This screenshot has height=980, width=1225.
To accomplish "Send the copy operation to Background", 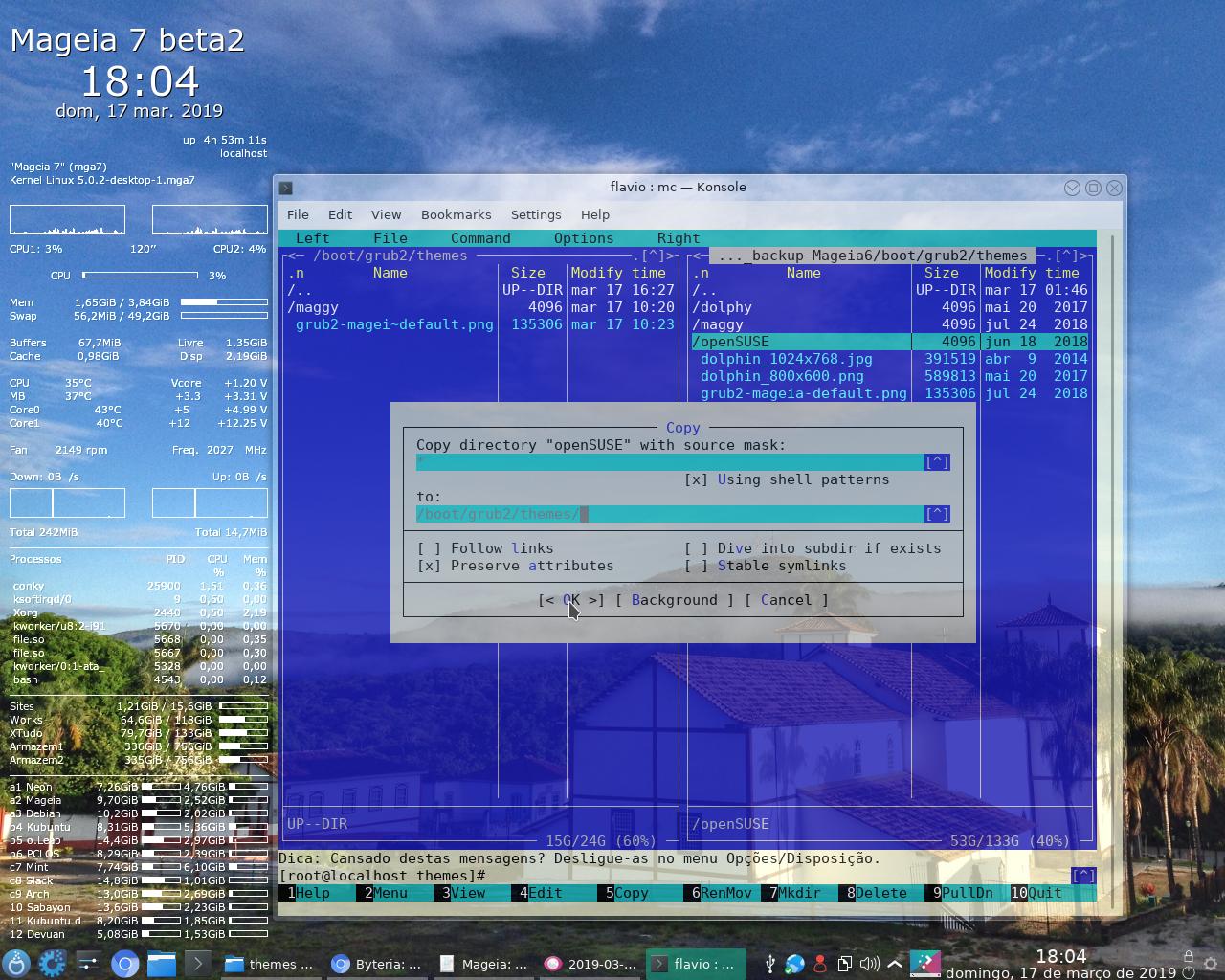I will [675, 600].
